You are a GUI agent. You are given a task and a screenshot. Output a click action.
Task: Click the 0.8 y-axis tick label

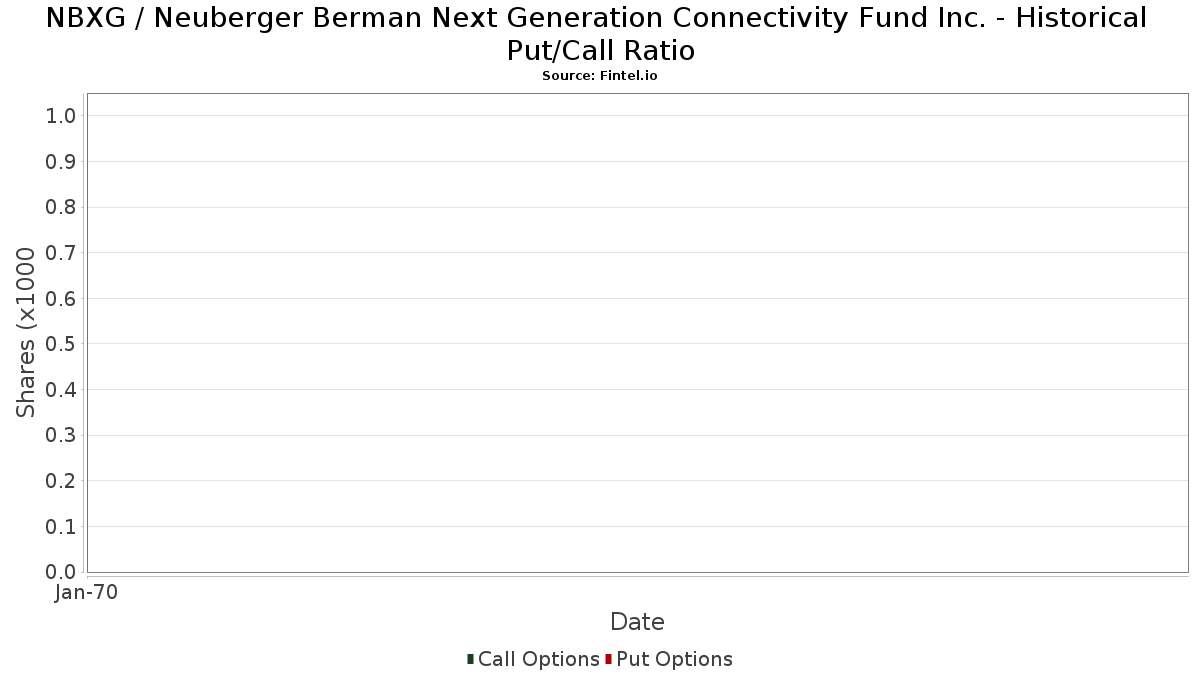tap(61, 208)
